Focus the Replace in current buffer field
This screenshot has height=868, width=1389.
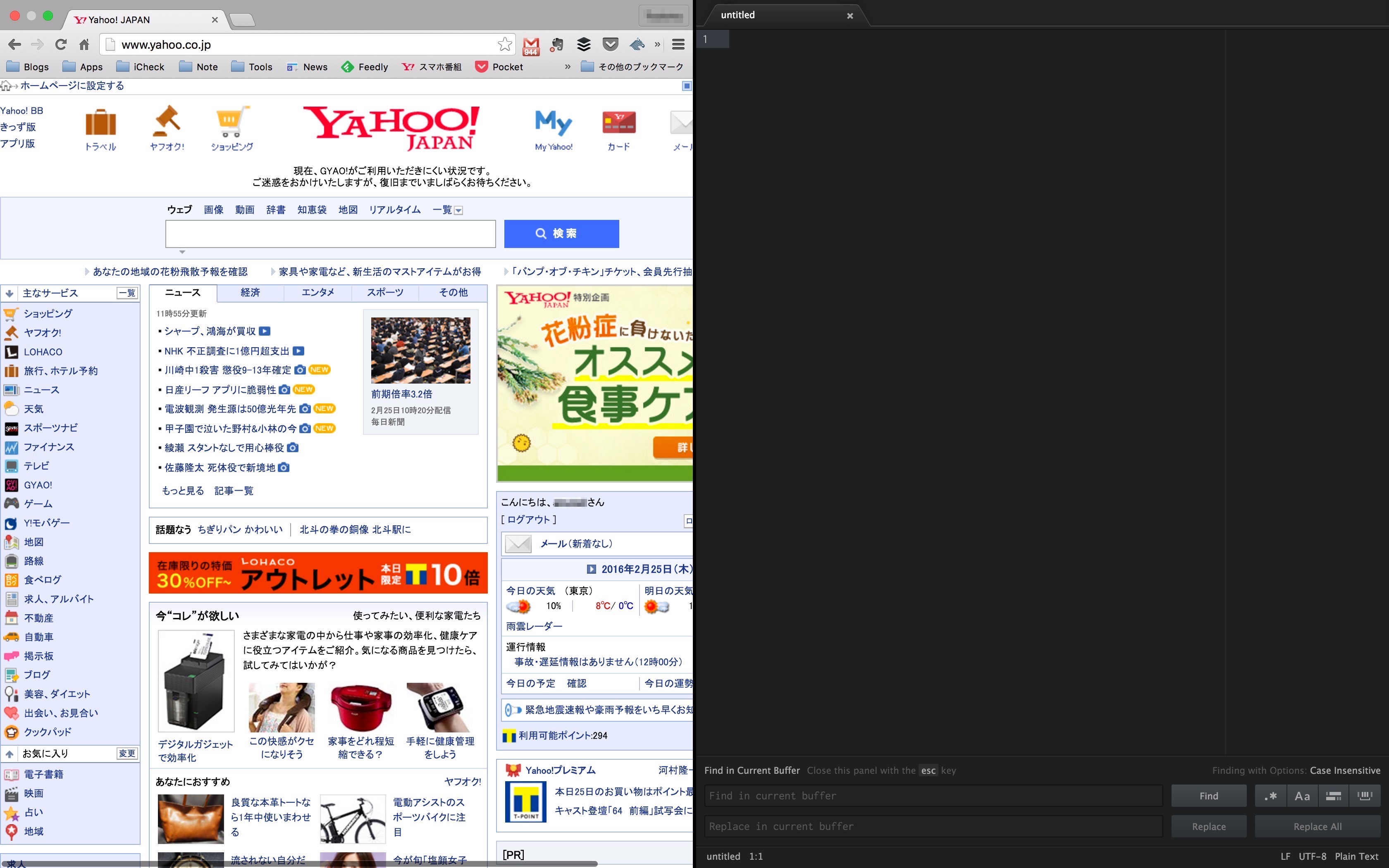point(933,826)
